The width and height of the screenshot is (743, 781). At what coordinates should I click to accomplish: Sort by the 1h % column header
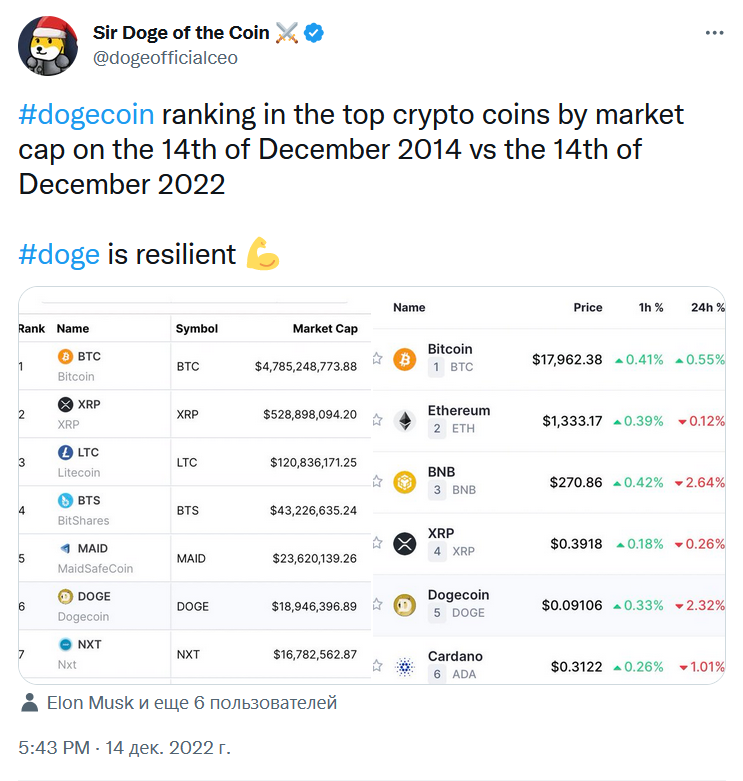pos(651,307)
